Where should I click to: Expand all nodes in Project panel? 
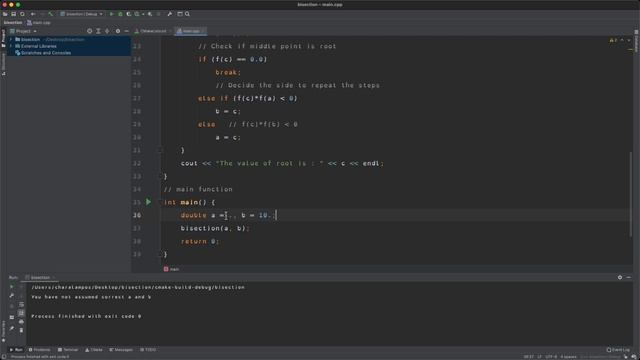98,31
